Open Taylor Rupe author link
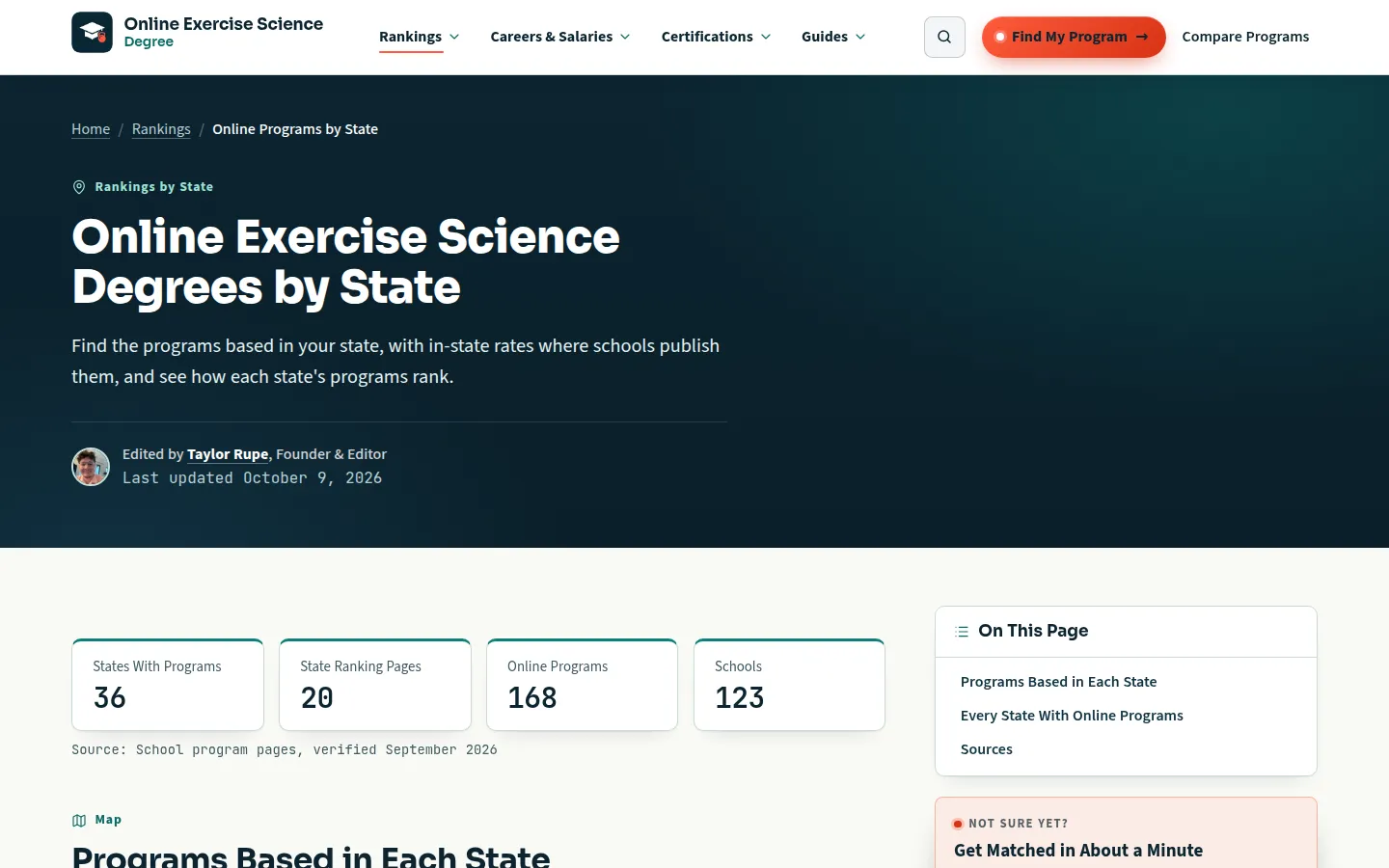The height and width of the screenshot is (868, 1389). click(x=228, y=454)
